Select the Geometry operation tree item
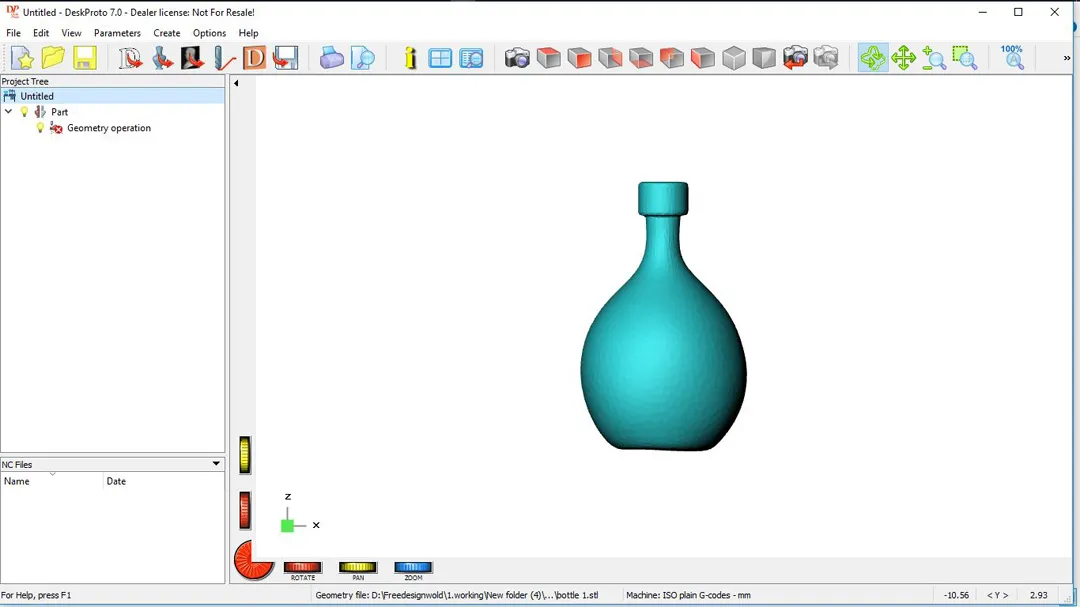The image size is (1080, 607). (x=109, y=127)
